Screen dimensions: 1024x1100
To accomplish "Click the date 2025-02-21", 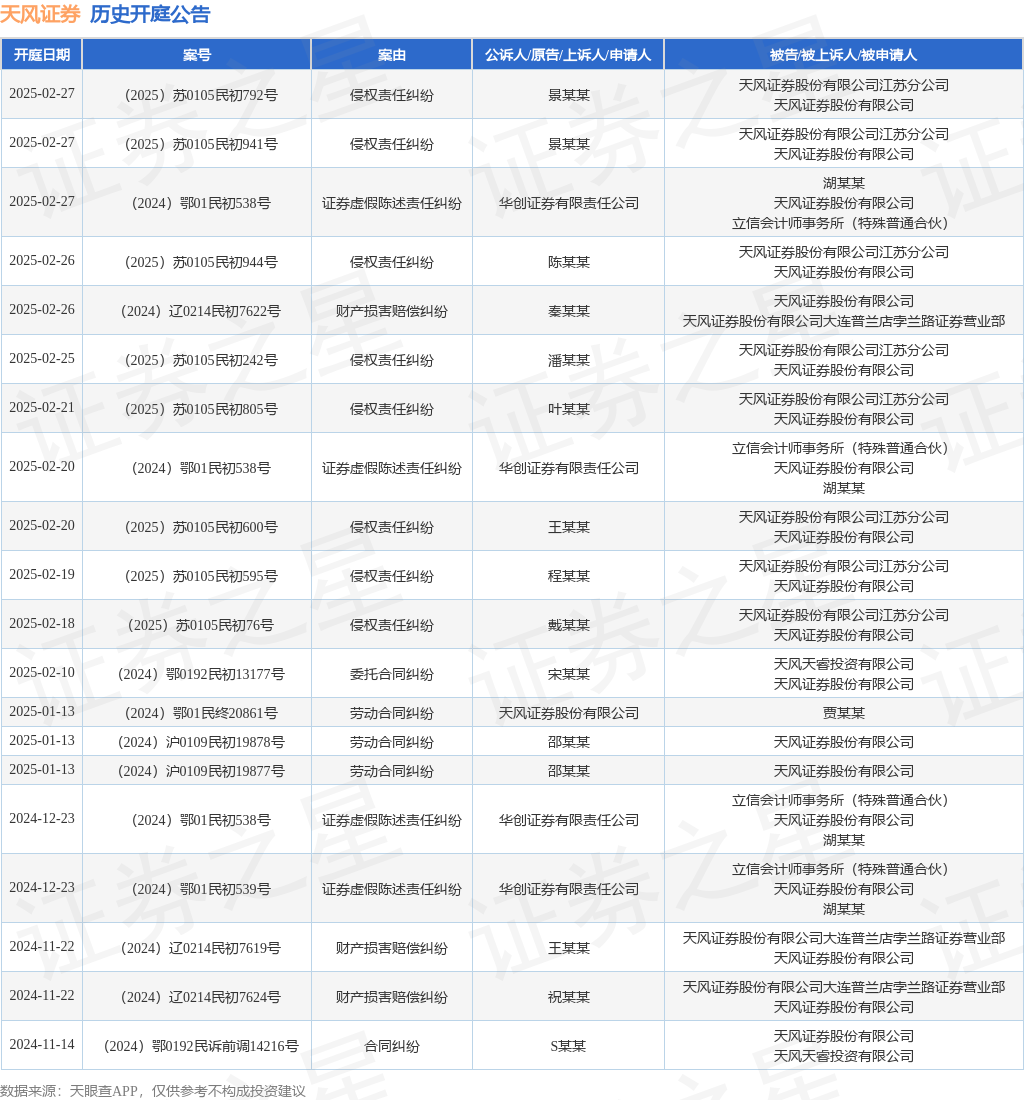I will point(42,408).
